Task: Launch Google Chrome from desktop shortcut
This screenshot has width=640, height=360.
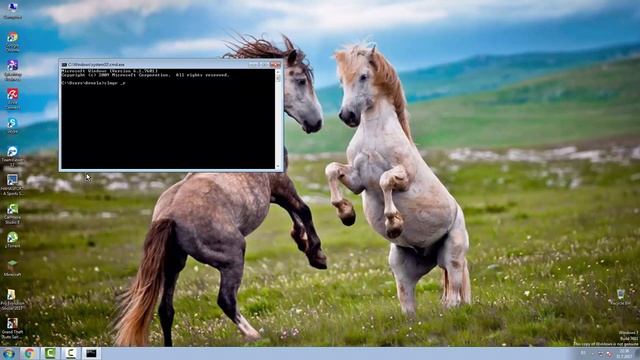Action: coord(13,41)
